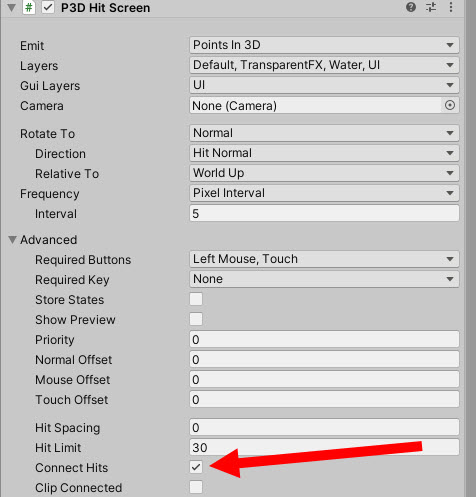The image size is (476, 497).
Task: Open the Layers mask dropdown
Action: tap(324, 65)
